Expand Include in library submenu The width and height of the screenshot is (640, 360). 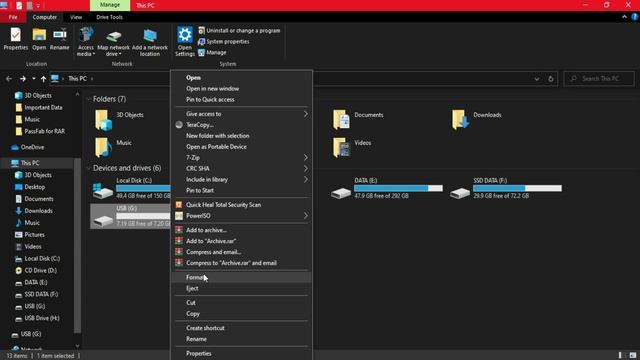coord(242,180)
